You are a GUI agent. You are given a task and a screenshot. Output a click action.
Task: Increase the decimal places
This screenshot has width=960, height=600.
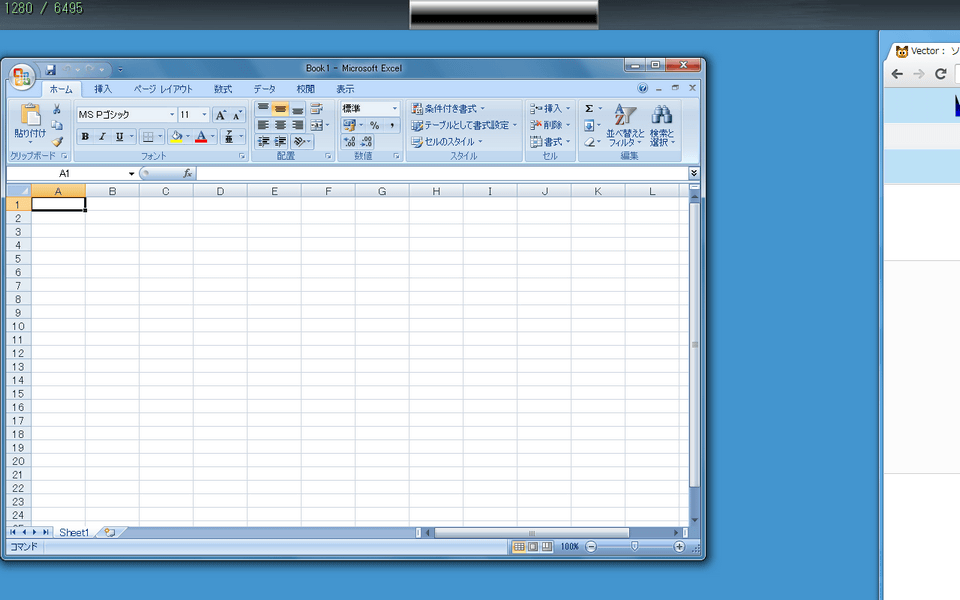coord(350,141)
